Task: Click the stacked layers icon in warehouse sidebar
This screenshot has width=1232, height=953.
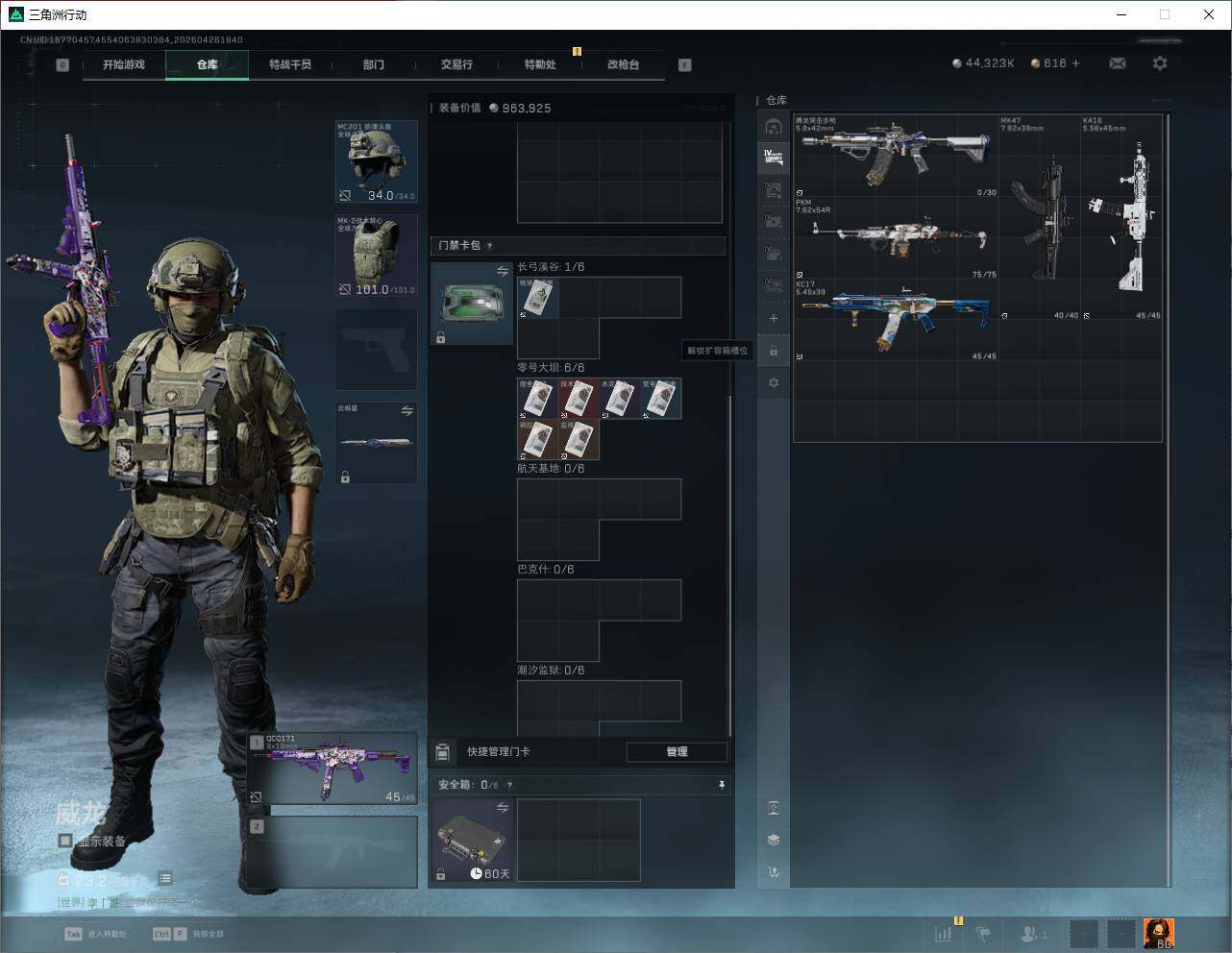Action: 774,840
